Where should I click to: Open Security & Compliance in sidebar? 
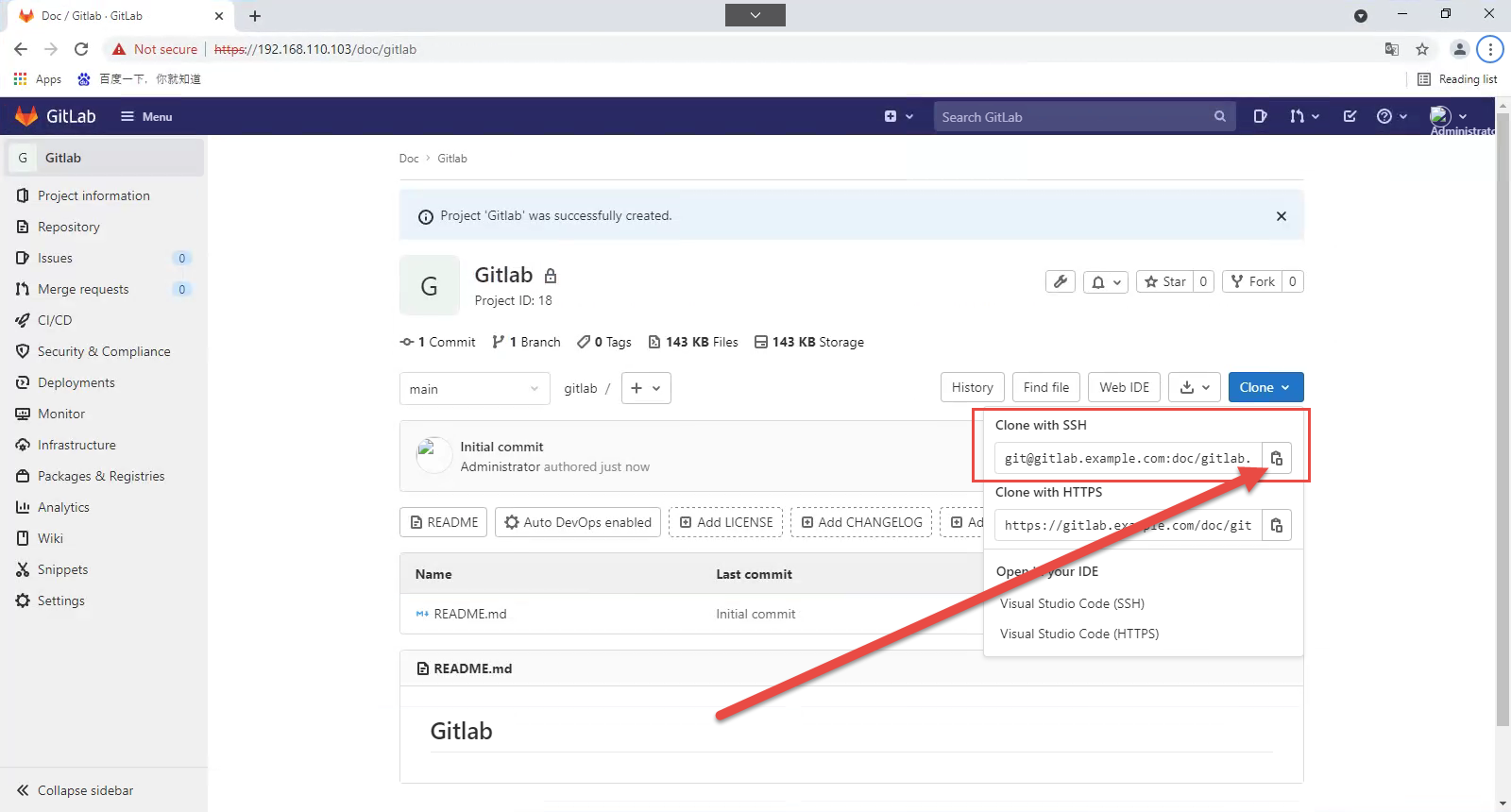102,351
